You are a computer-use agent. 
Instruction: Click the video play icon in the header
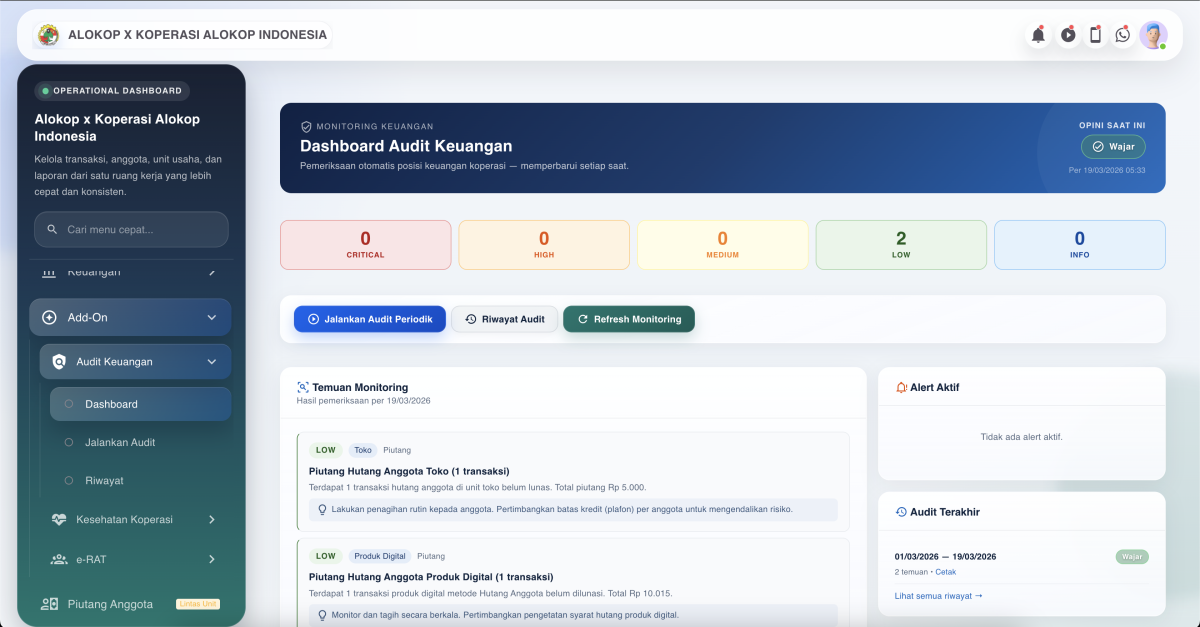[1067, 34]
